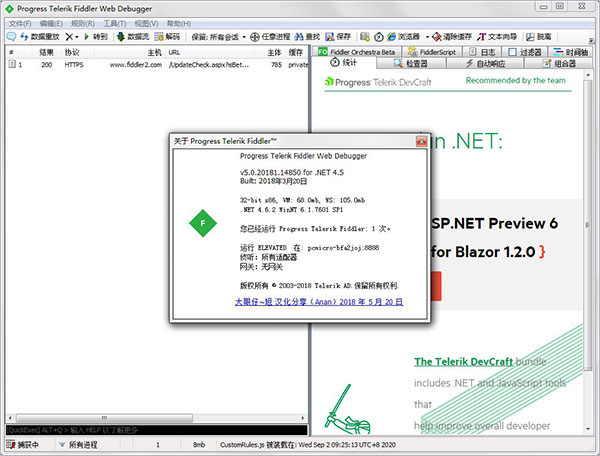Image resolution: width=600 pixels, height=456 pixels.
Task: Toggle the 解码 decode button
Action: point(167,36)
